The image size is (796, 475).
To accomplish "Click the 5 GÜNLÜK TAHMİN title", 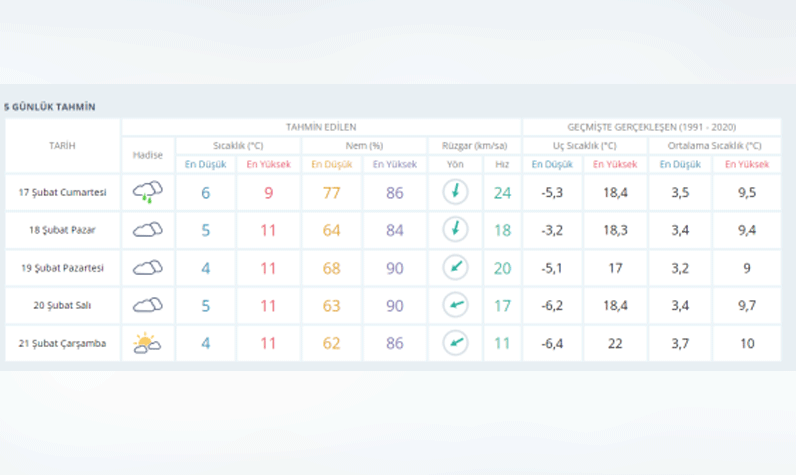I will click(50, 106).
